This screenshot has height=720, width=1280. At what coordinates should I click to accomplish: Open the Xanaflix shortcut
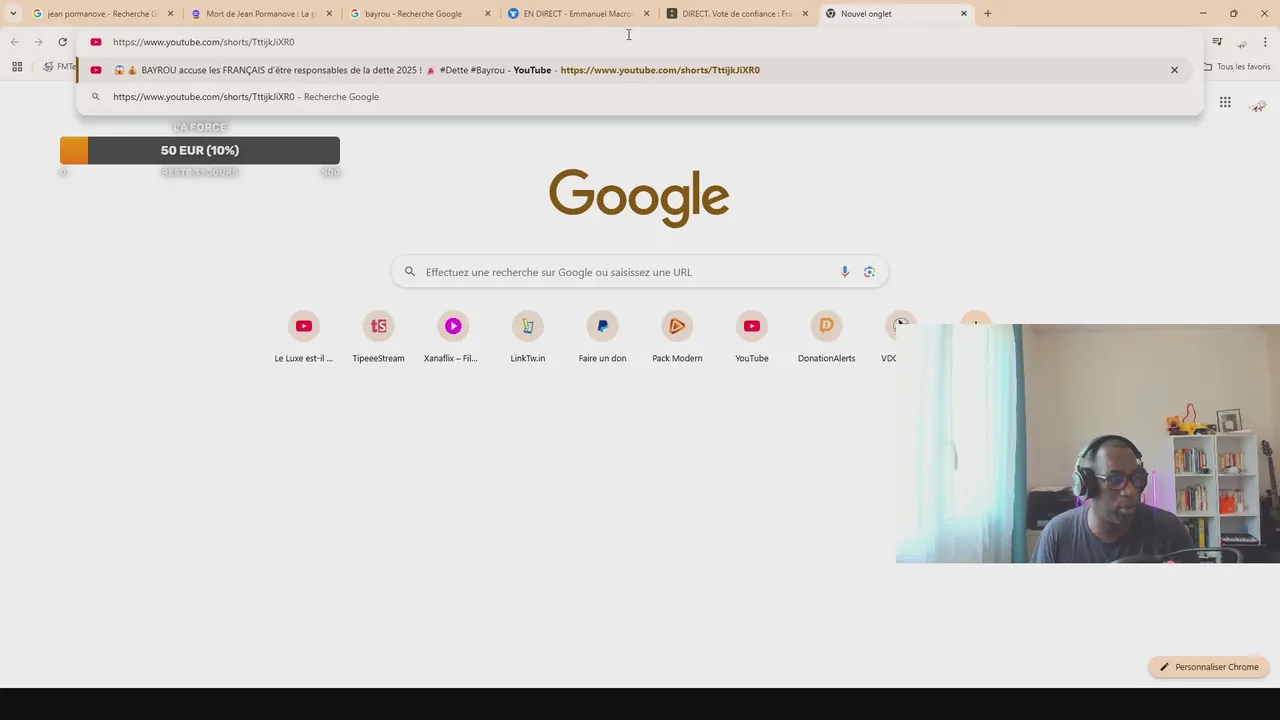(453, 336)
